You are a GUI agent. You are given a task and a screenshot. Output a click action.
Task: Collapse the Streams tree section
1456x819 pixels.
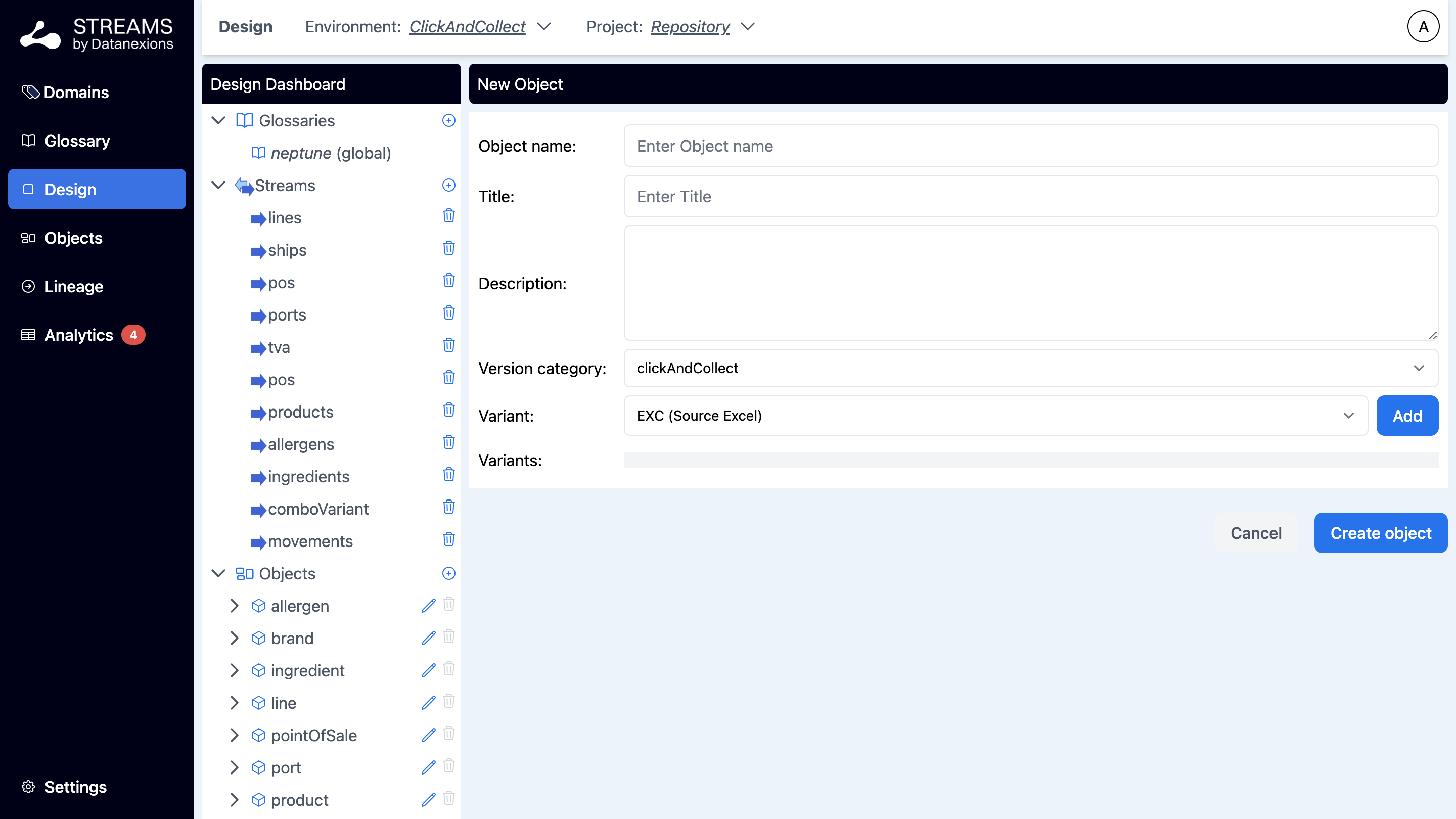(x=219, y=186)
